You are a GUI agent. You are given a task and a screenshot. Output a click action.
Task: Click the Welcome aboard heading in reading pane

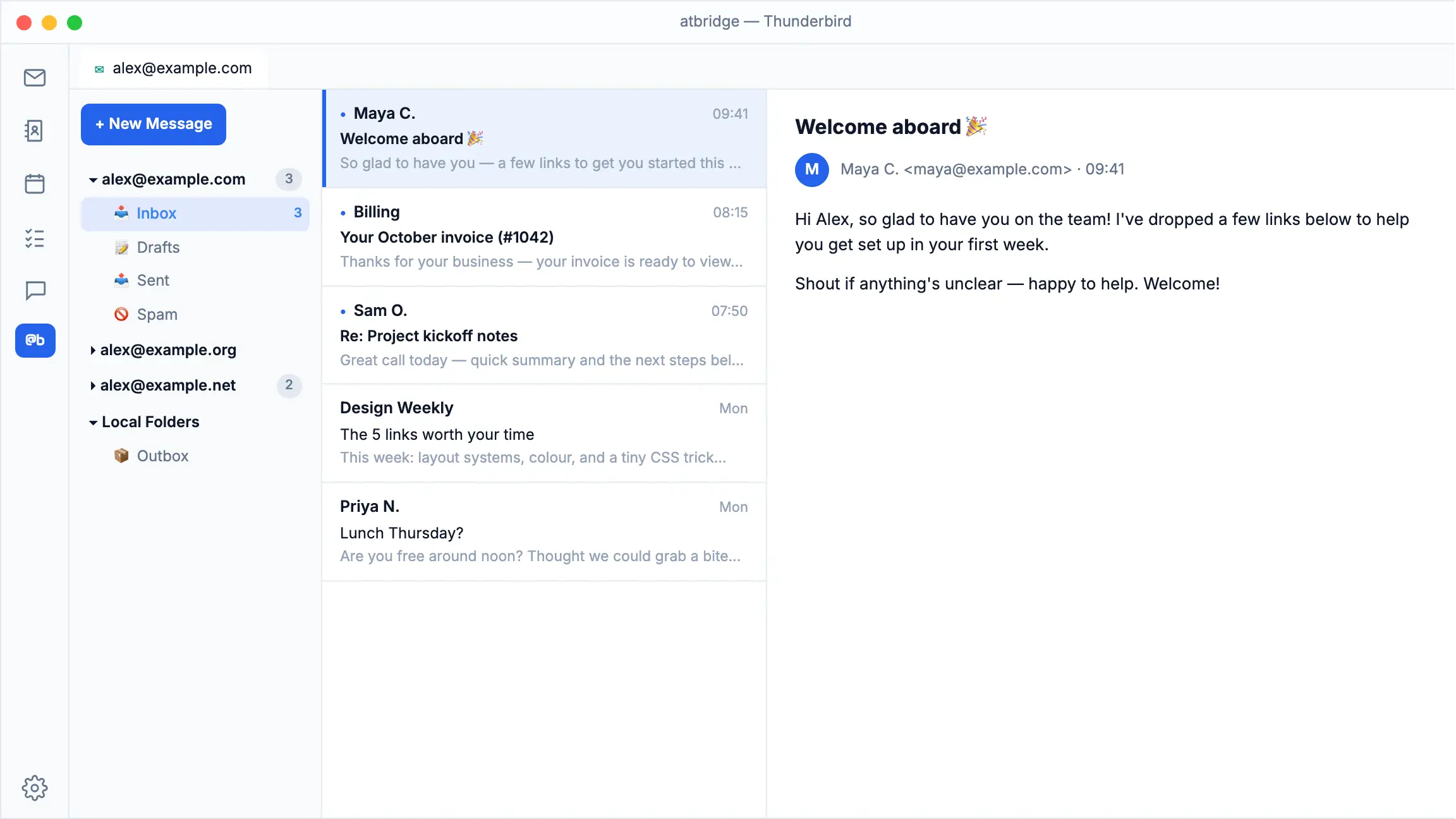click(x=891, y=127)
